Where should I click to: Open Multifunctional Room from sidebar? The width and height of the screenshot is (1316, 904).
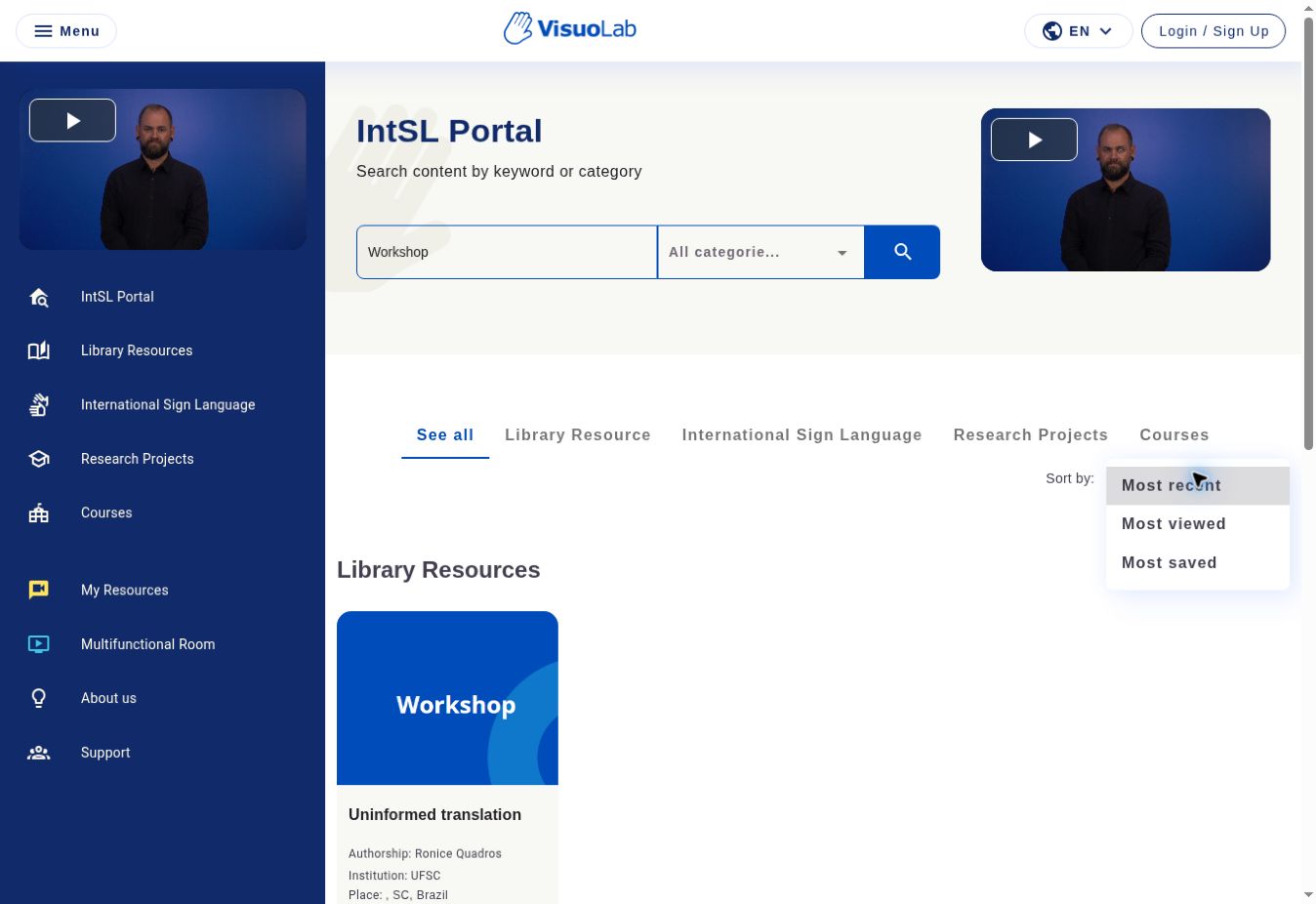(x=148, y=644)
